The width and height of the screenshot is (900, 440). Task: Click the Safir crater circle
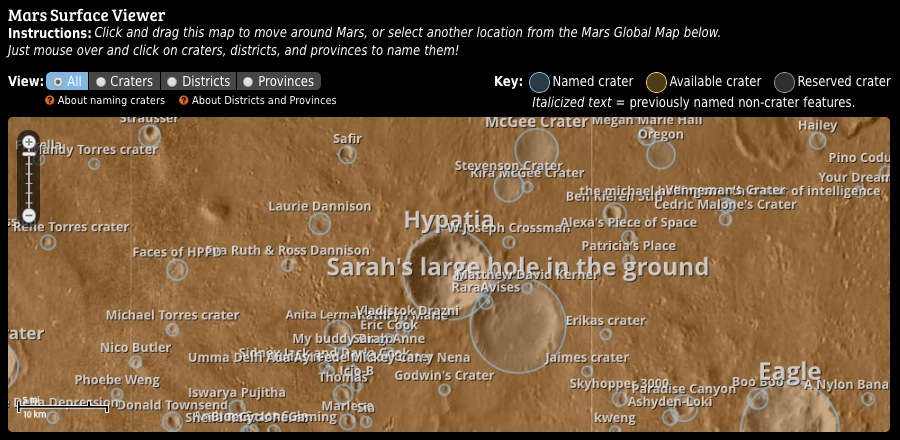(347, 154)
